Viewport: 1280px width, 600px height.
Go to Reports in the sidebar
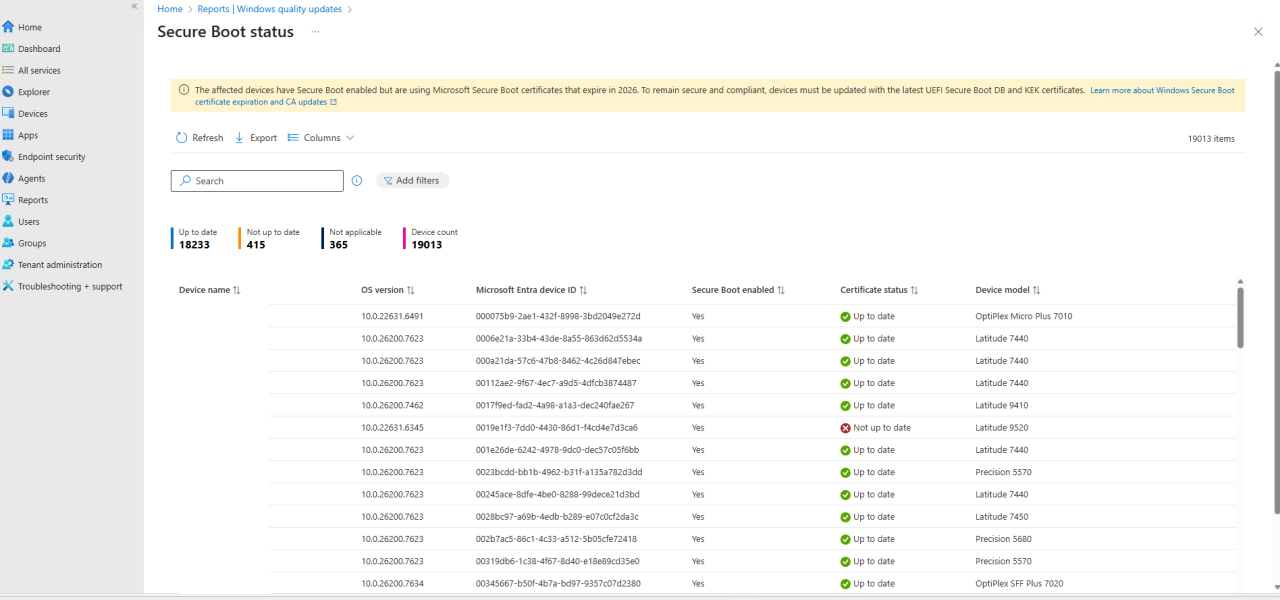tap(33, 200)
